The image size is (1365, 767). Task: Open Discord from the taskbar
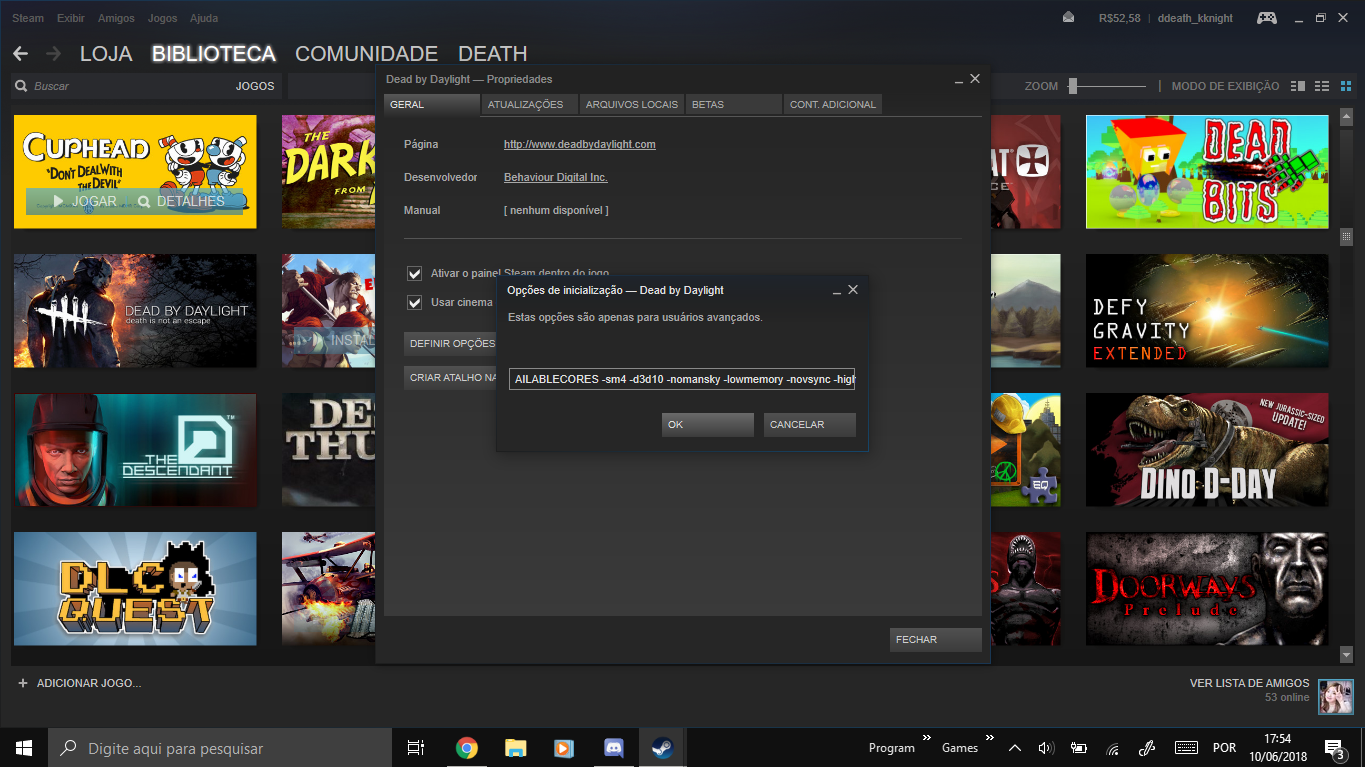(613, 748)
